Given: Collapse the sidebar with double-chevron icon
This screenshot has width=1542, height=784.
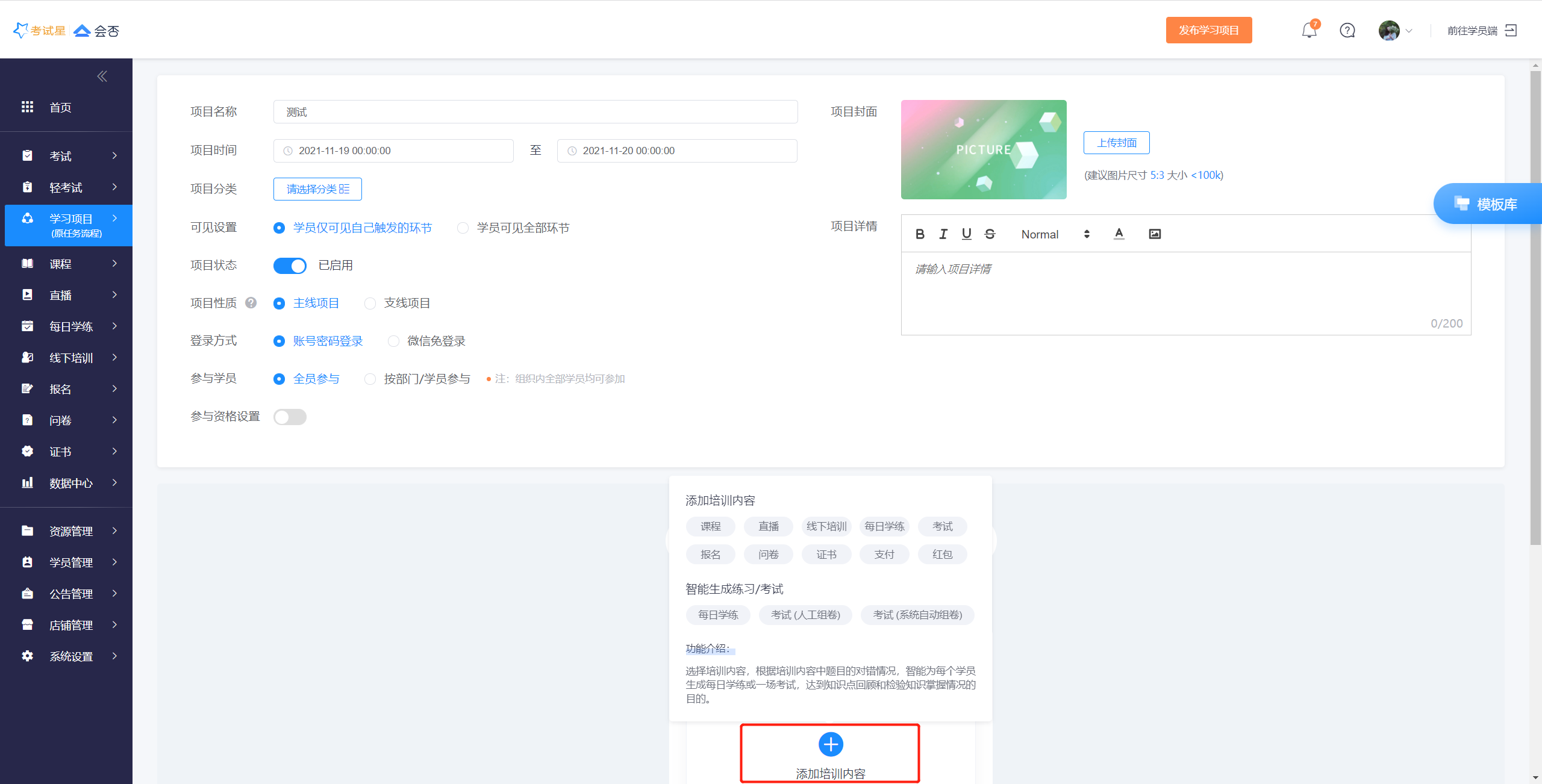Looking at the screenshot, I should coord(102,76).
